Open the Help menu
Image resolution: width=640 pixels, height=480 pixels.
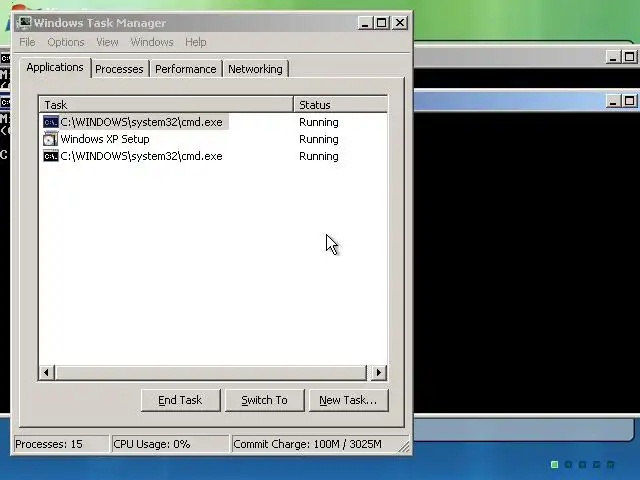click(x=196, y=42)
